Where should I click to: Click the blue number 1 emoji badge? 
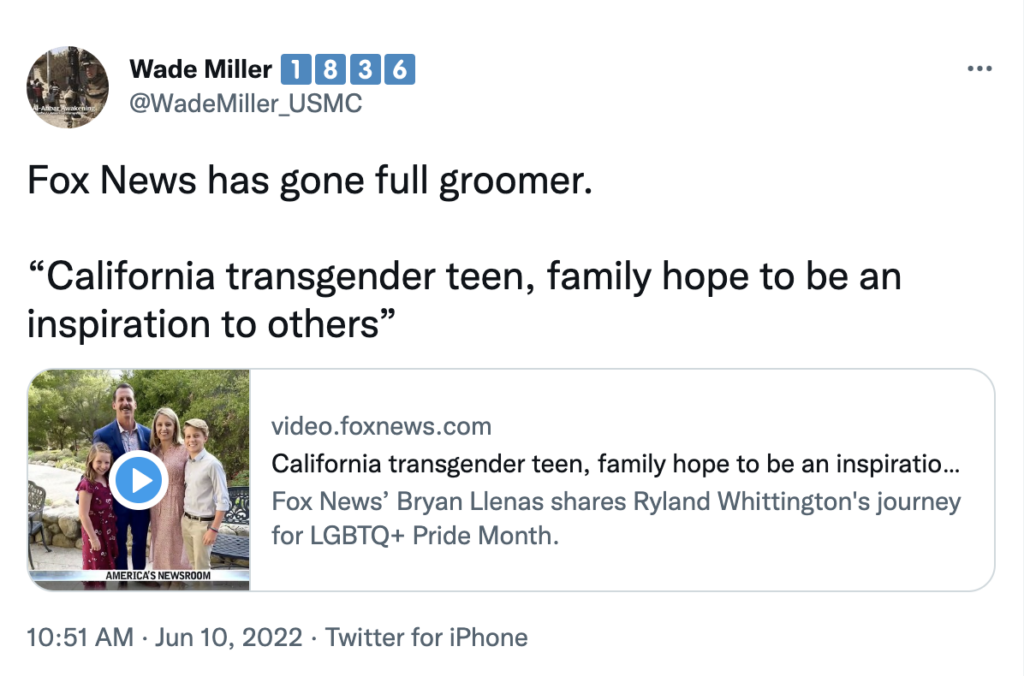[296, 70]
